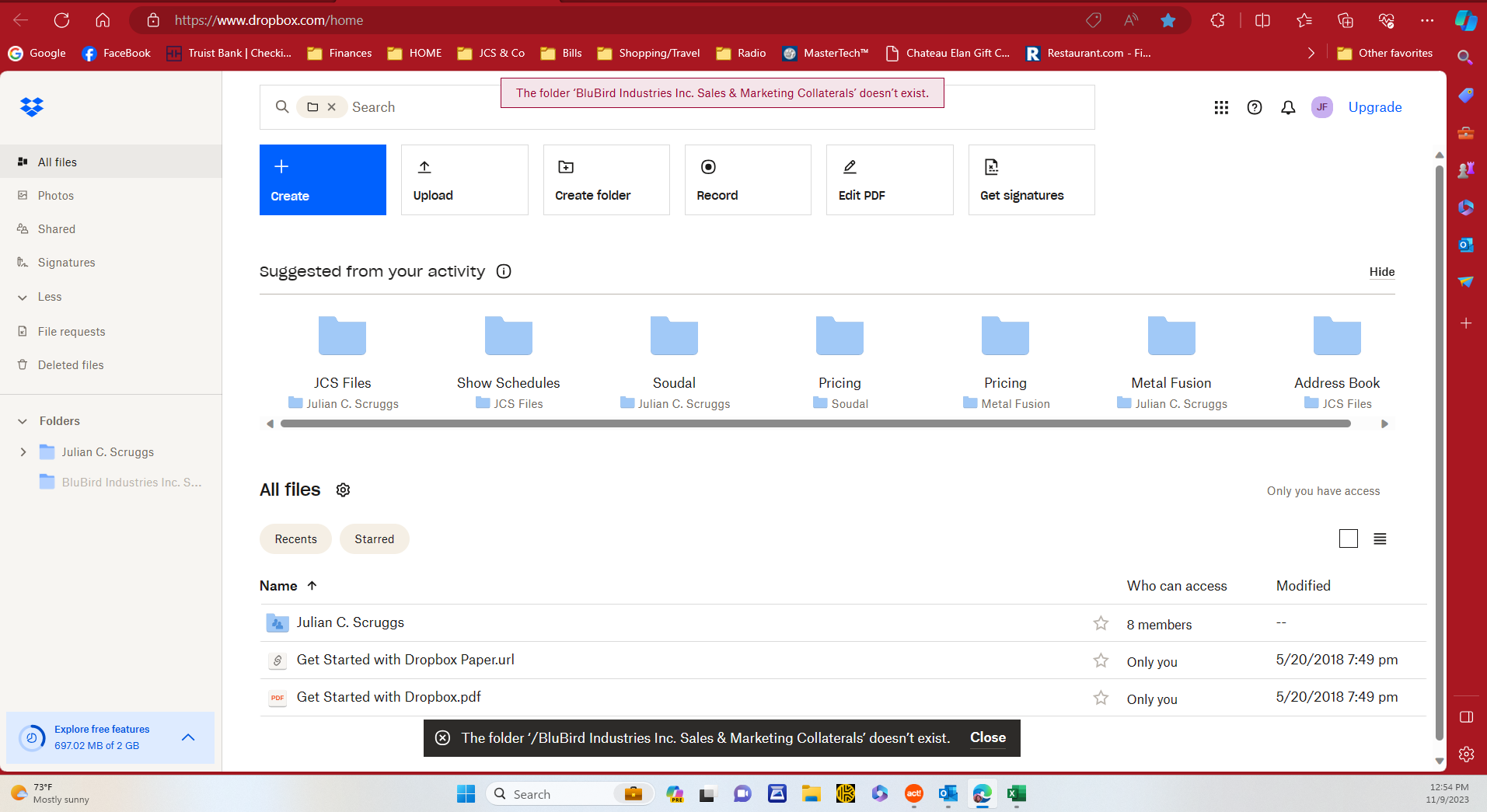This screenshot has height=812, width=1487.
Task: Open browser extensions puzzle icon
Action: [1217, 20]
